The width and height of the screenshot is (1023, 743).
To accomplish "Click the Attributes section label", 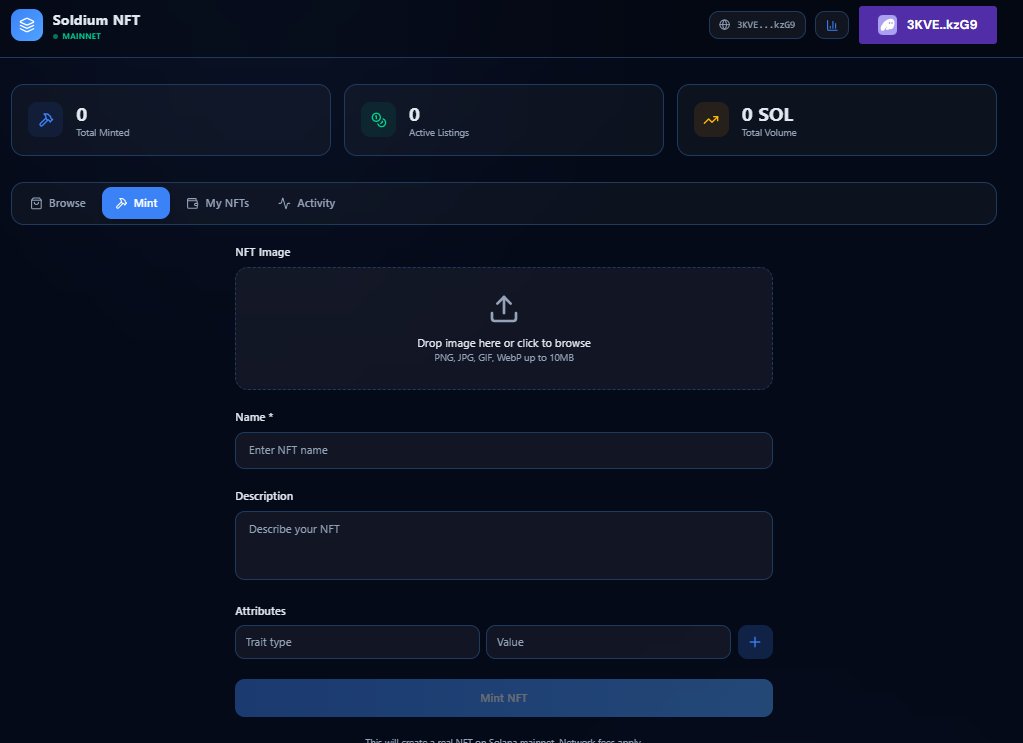I will (260, 611).
